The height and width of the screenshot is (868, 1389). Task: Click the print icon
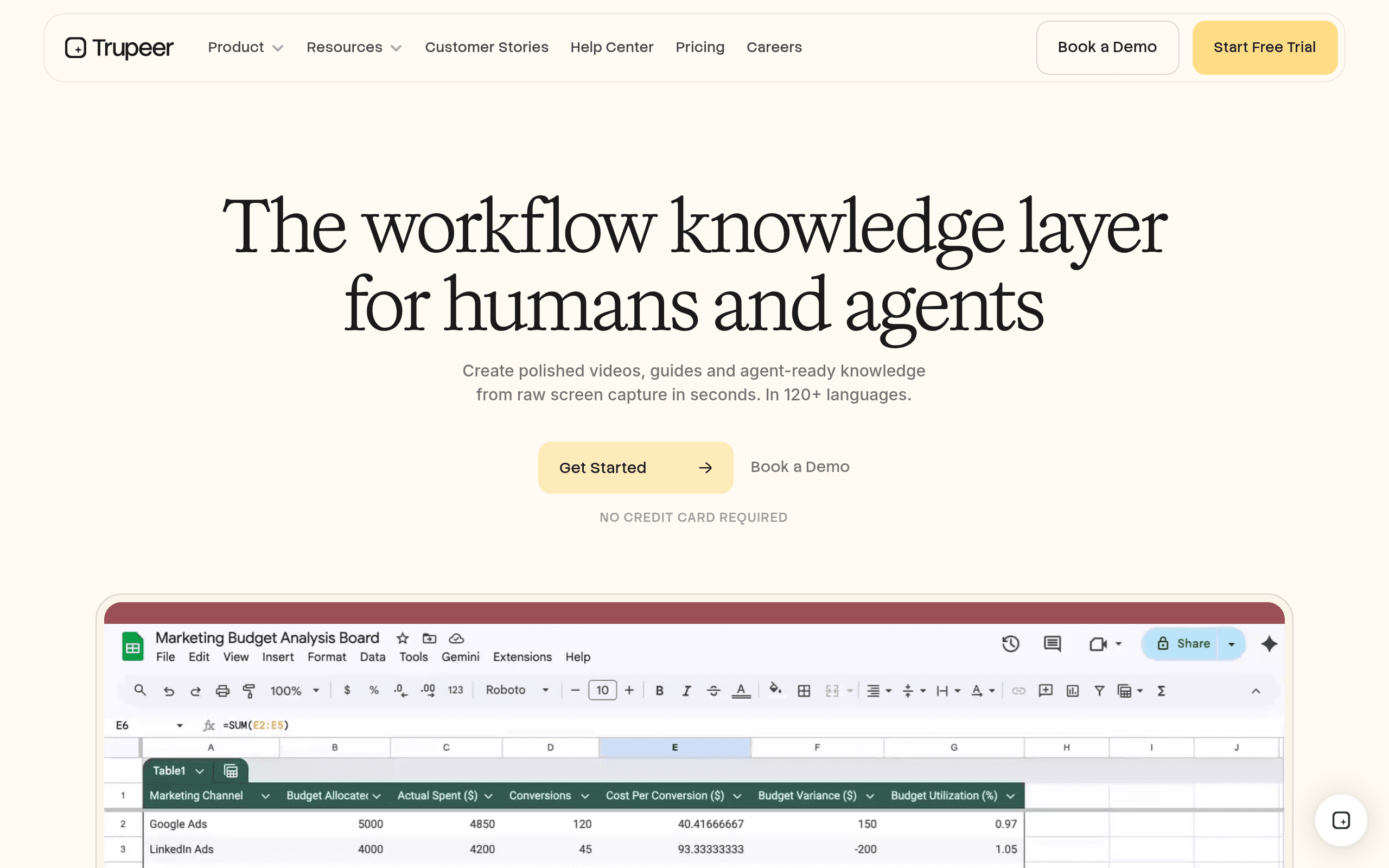point(222,691)
